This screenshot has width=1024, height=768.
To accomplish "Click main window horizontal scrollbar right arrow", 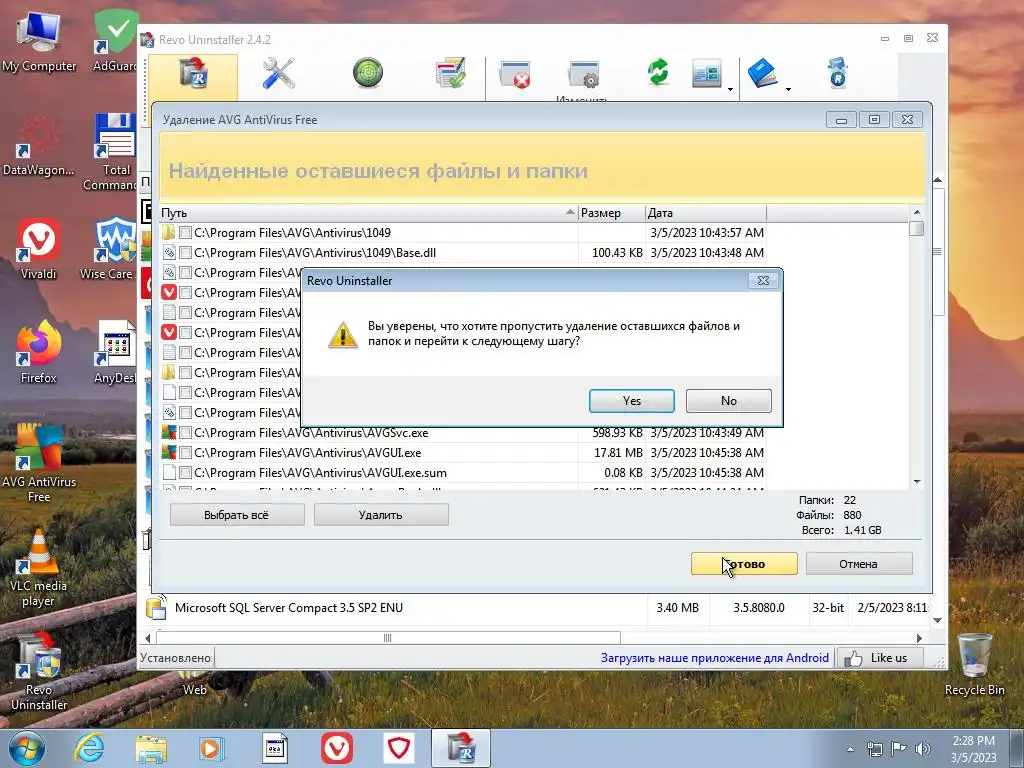I will (920, 638).
